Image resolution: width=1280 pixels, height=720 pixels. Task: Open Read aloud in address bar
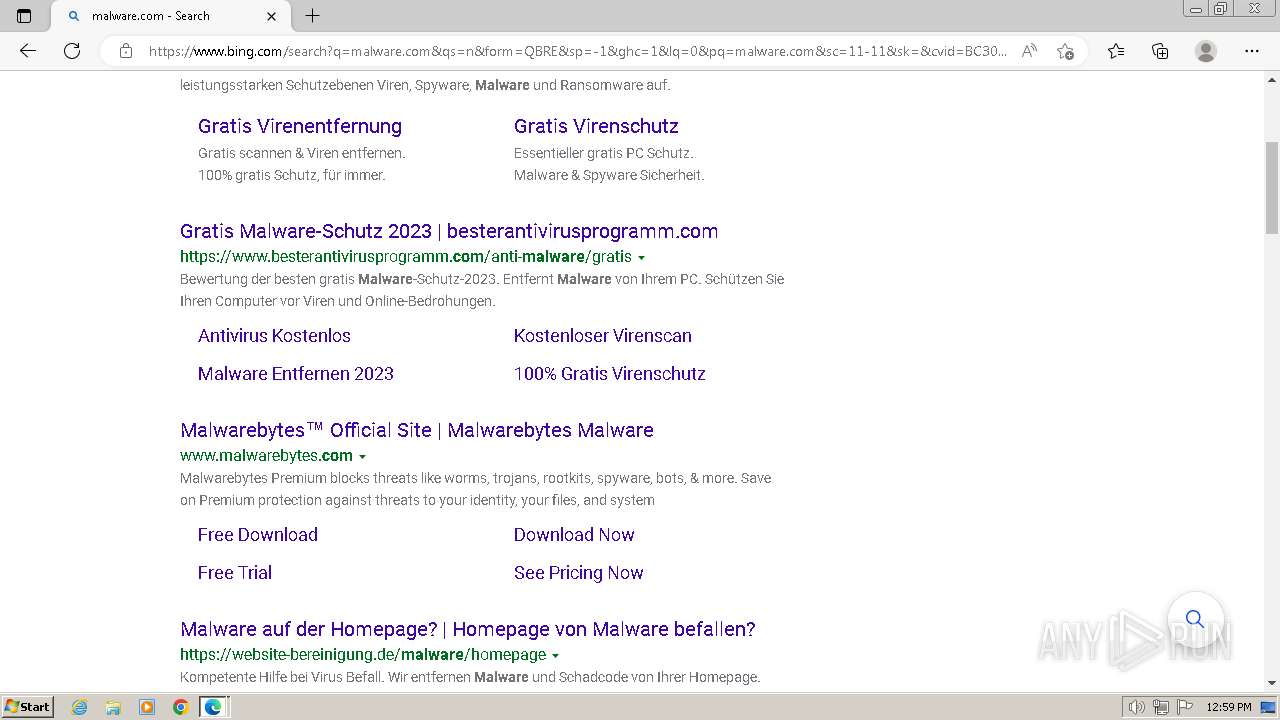click(1029, 51)
